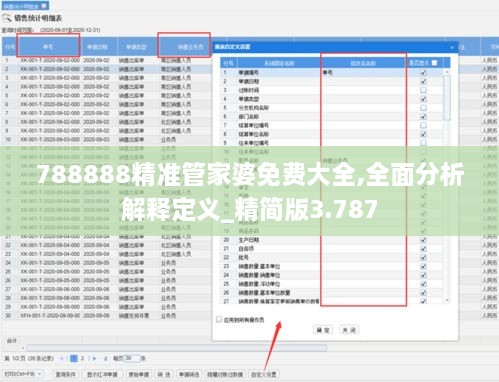Close the 报表自定义设置 dialog with the title-bar X
Image resolution: width=499 pixels, height=382 pixels.
point(452,47)
